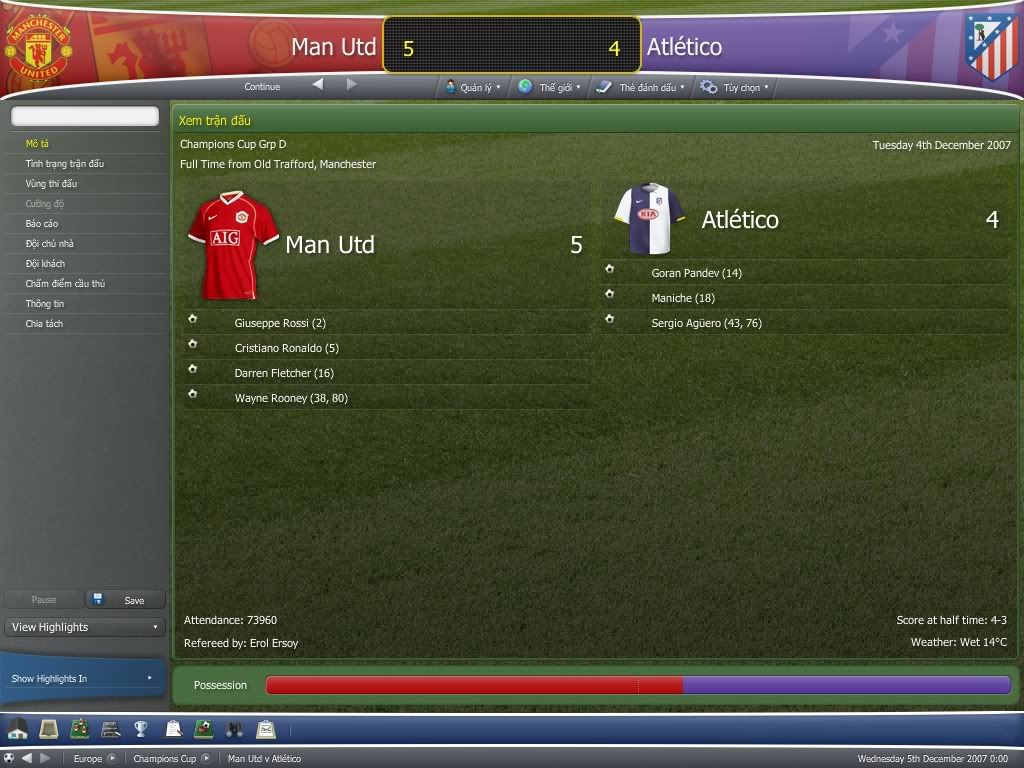1024x768 pixels.
Task: Open the squad tactics pitch icon
Action: [x=80, y=729]
